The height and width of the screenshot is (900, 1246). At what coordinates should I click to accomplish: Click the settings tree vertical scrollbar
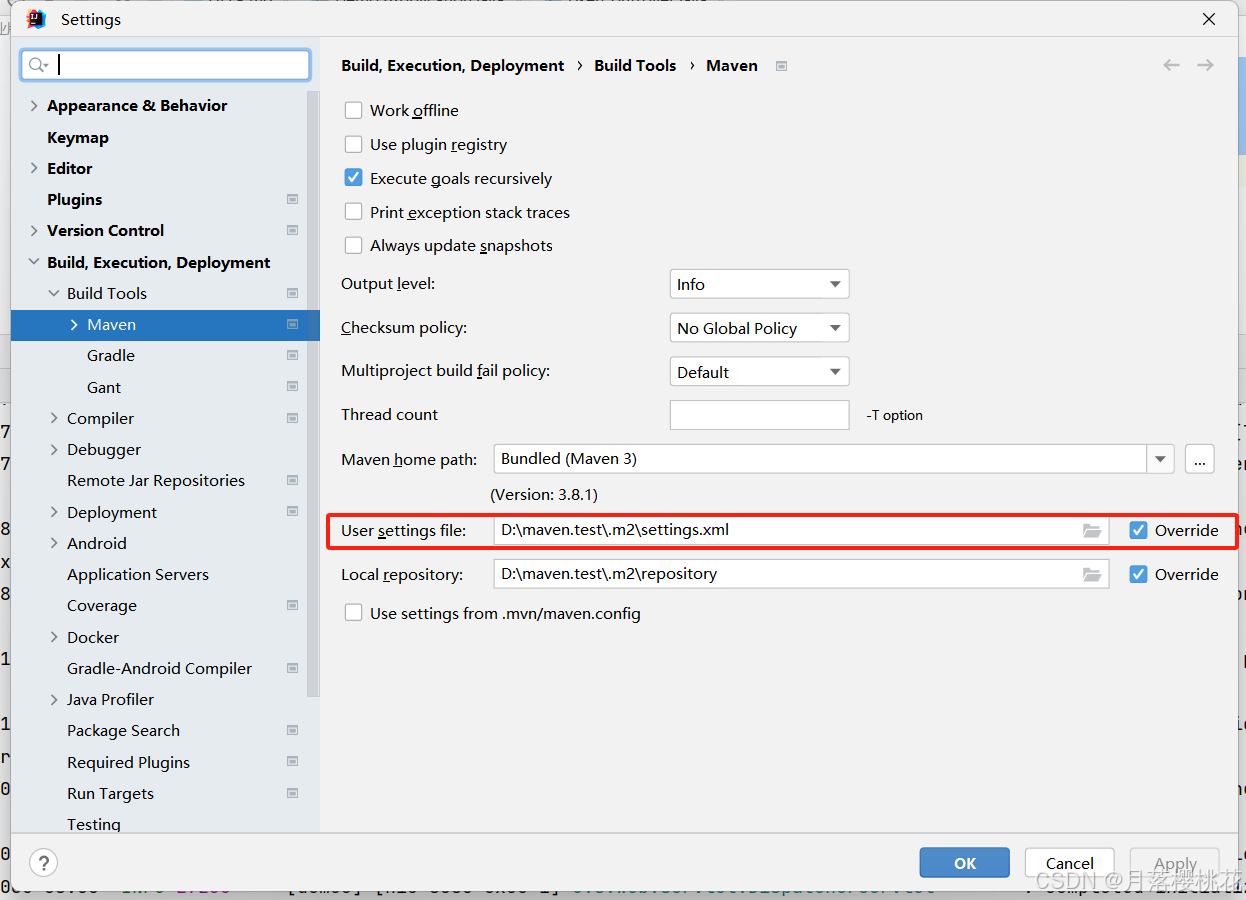point(313,400)
